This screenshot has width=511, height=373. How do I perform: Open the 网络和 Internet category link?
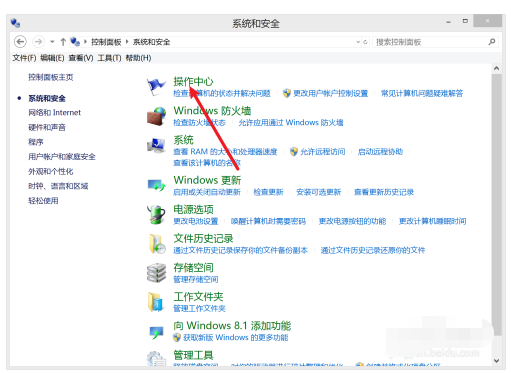click(54, 113)
